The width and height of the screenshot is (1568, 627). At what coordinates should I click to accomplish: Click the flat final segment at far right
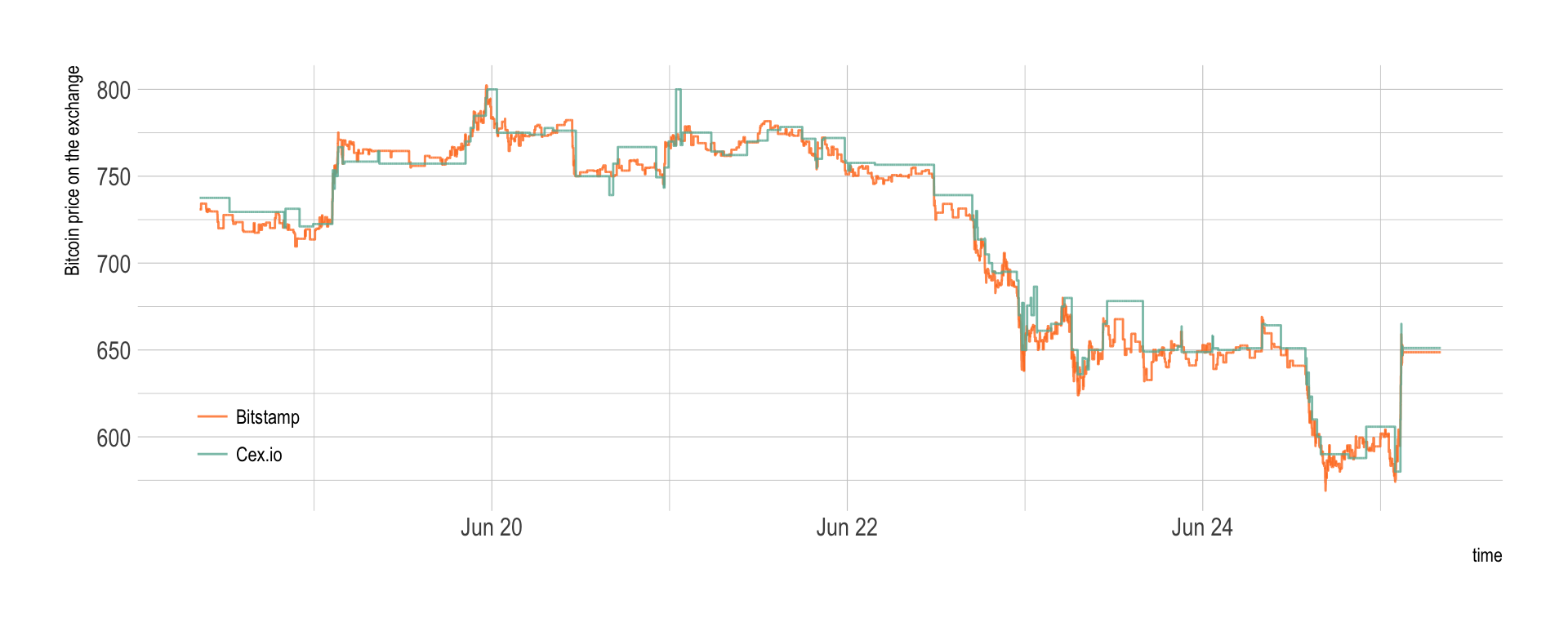point(1421,349)
